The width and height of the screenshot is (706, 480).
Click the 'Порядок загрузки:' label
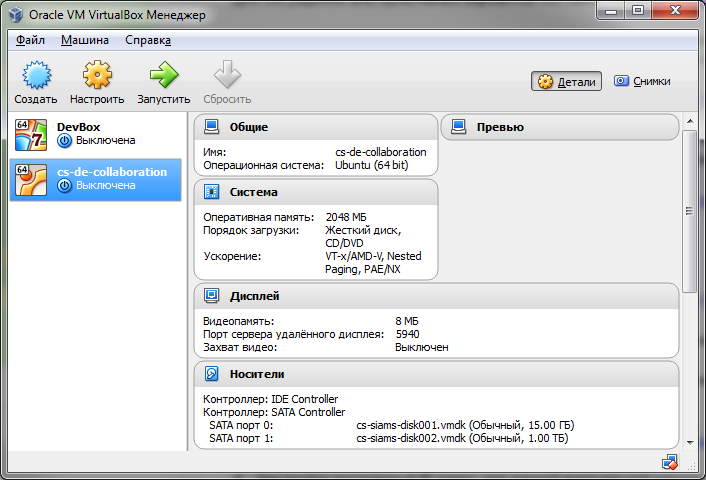pyautogui.click(x=251, y=230)
